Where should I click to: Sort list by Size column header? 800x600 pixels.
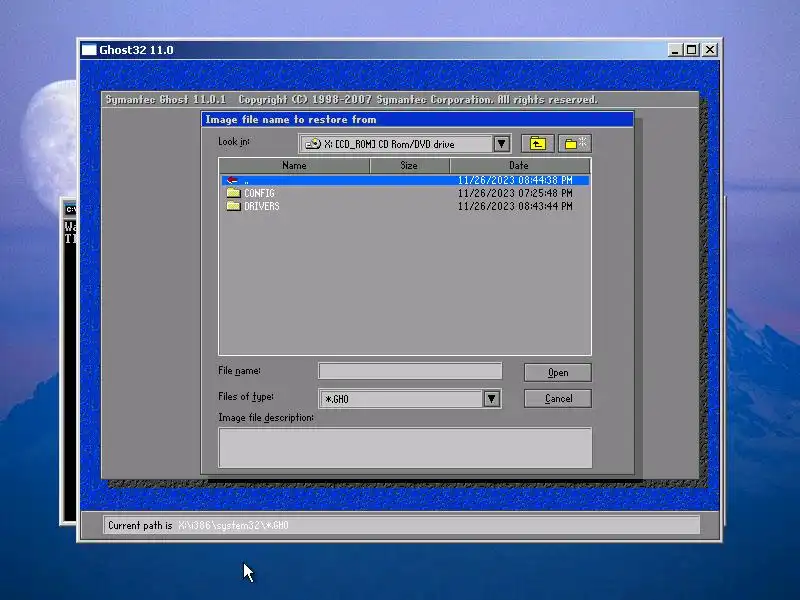click(409, 165)
